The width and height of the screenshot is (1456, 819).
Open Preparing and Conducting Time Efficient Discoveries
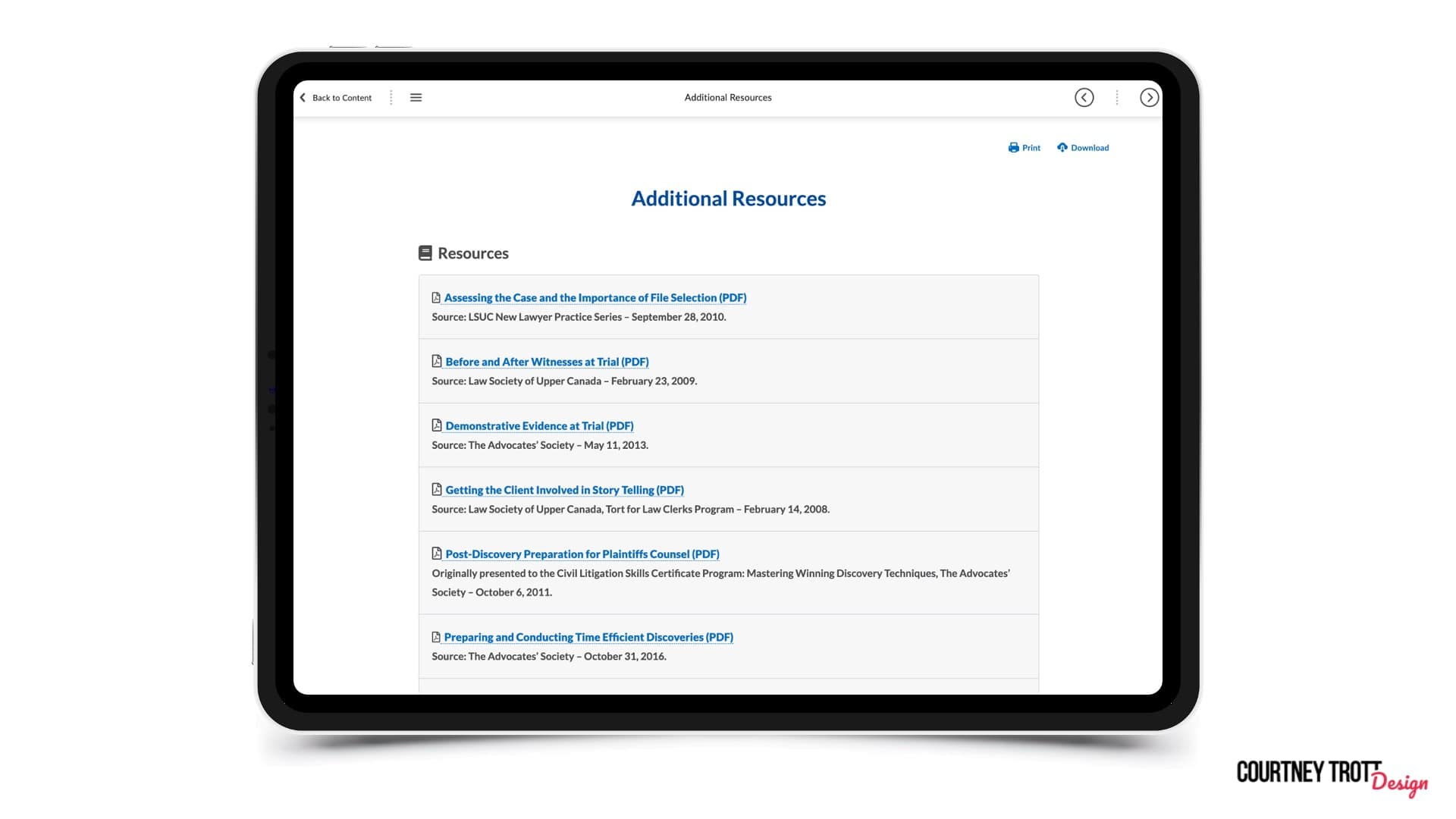tap(588, 638)
